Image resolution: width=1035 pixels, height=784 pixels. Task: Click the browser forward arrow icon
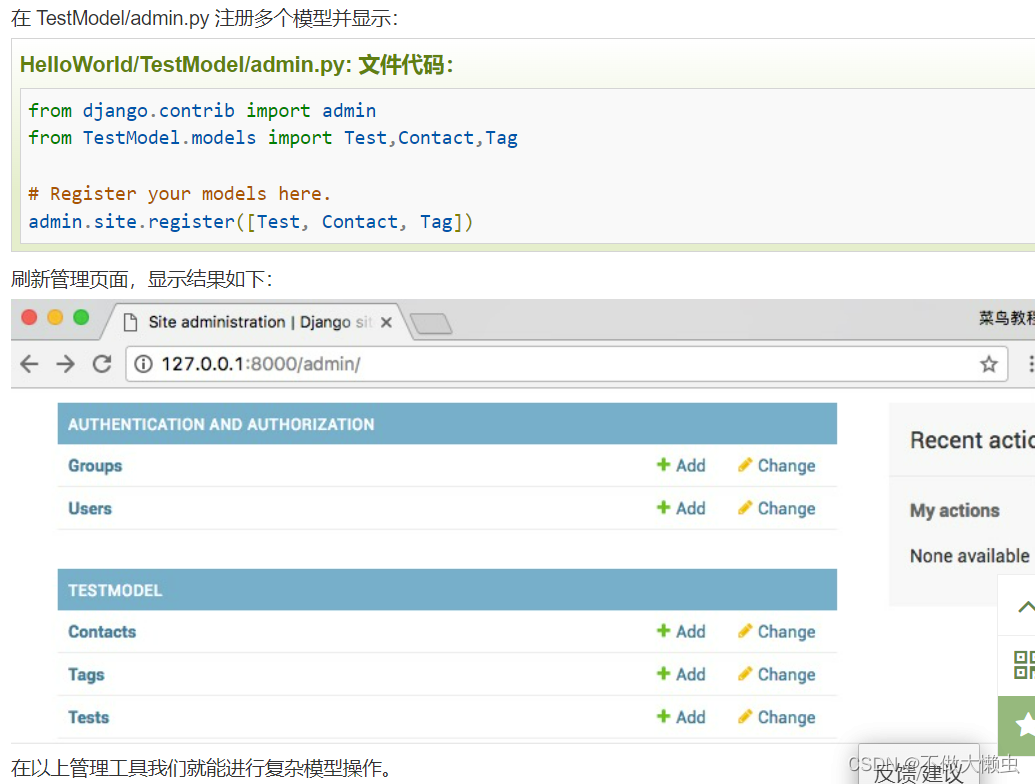pyautogui.click(x=66, y=363)
